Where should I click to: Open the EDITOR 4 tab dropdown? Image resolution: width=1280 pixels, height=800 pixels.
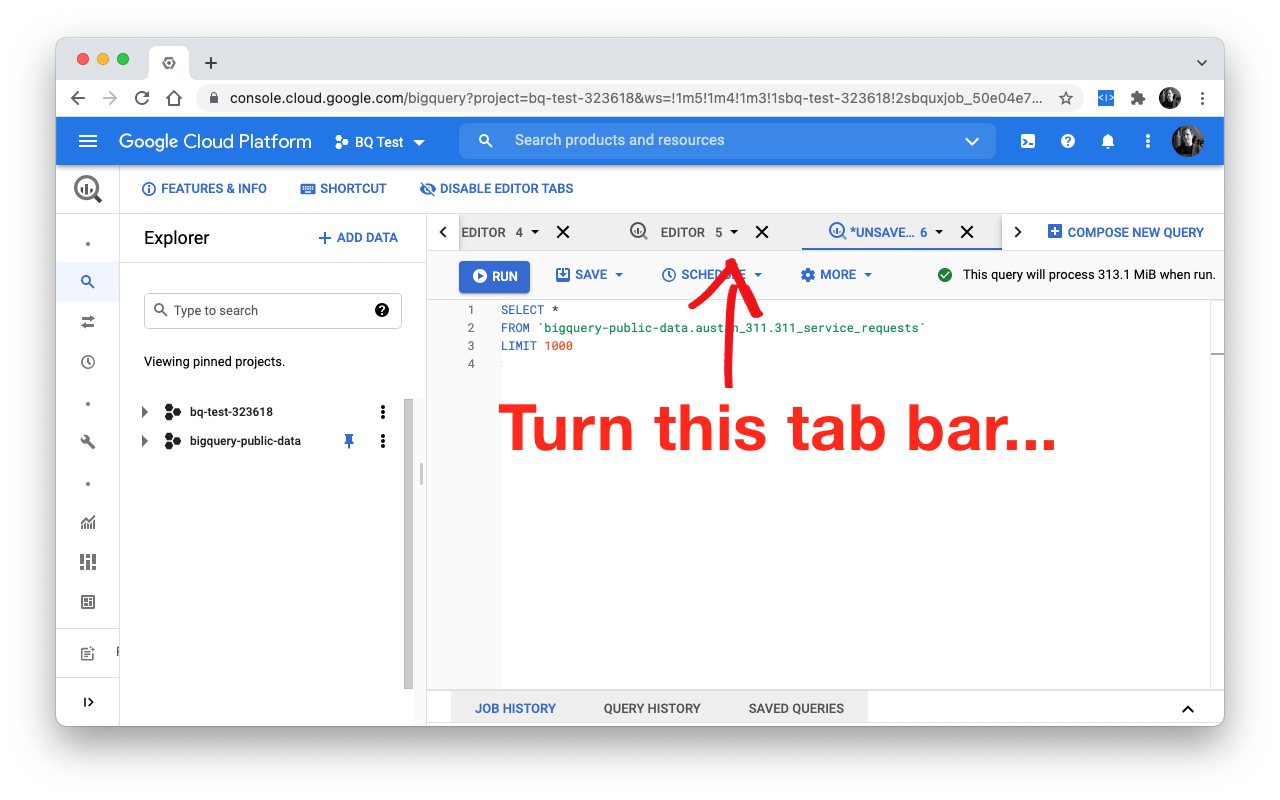coord(535,232)
